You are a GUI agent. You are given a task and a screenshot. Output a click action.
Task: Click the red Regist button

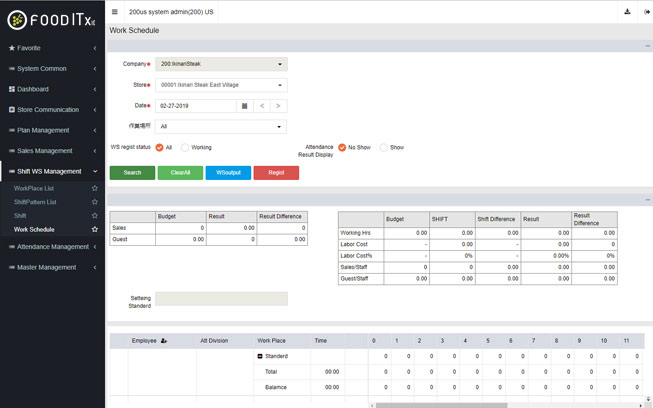[276, 173]
